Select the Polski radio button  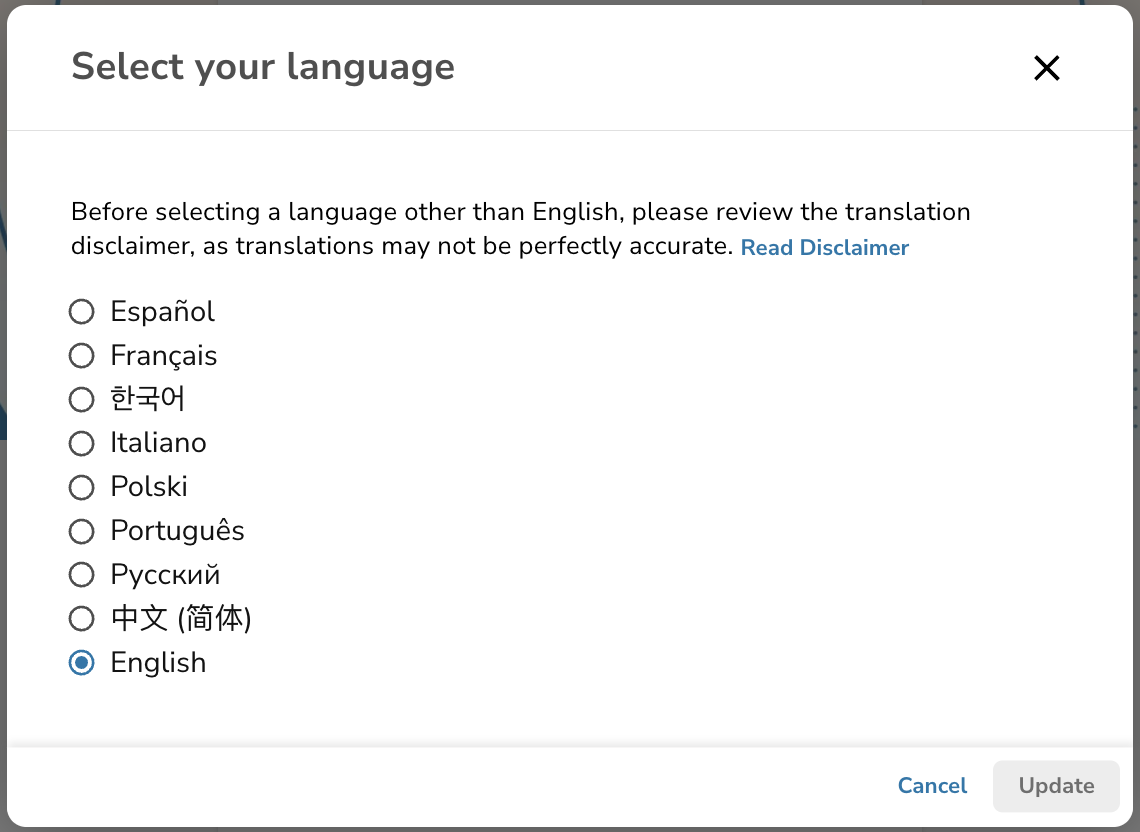tap(81, 487)
